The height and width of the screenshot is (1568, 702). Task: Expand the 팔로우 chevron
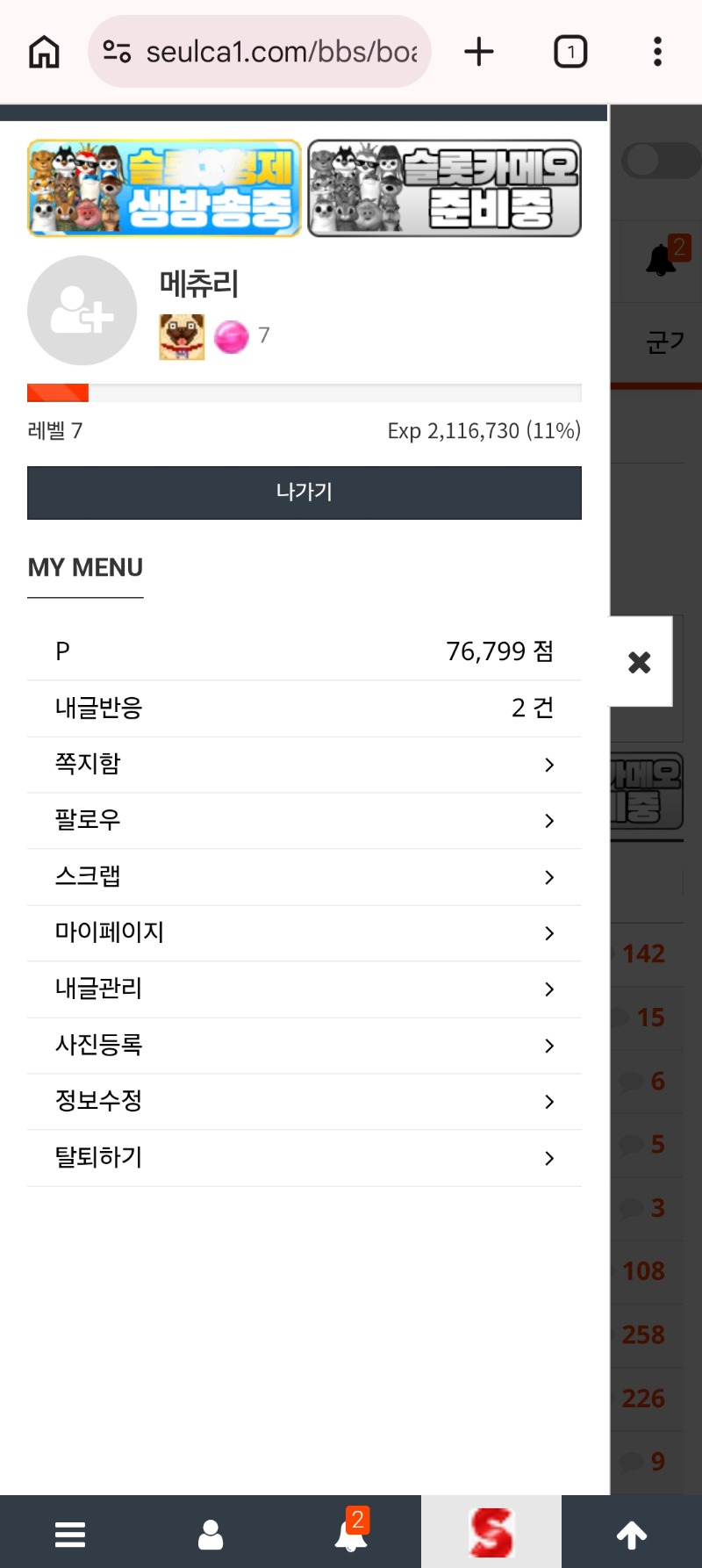coord(549,821)
